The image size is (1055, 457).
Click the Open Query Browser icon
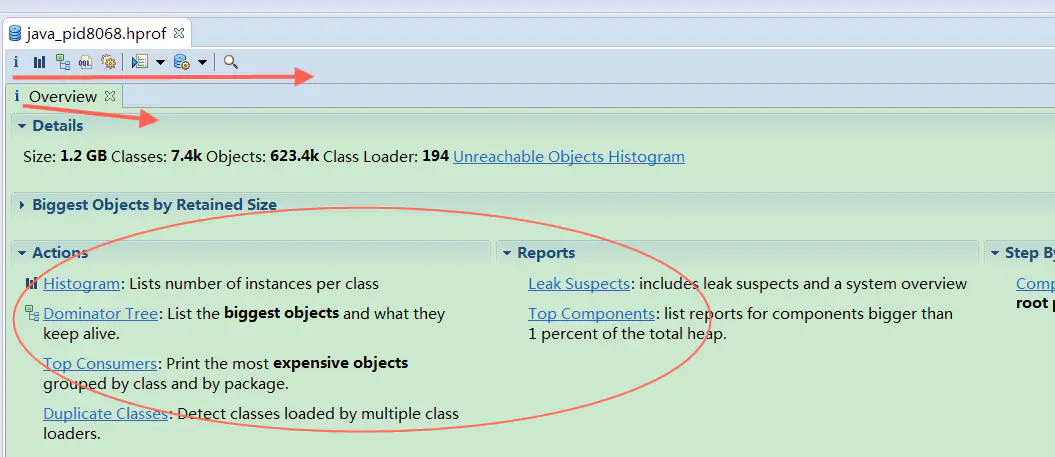tap(182, 62)
